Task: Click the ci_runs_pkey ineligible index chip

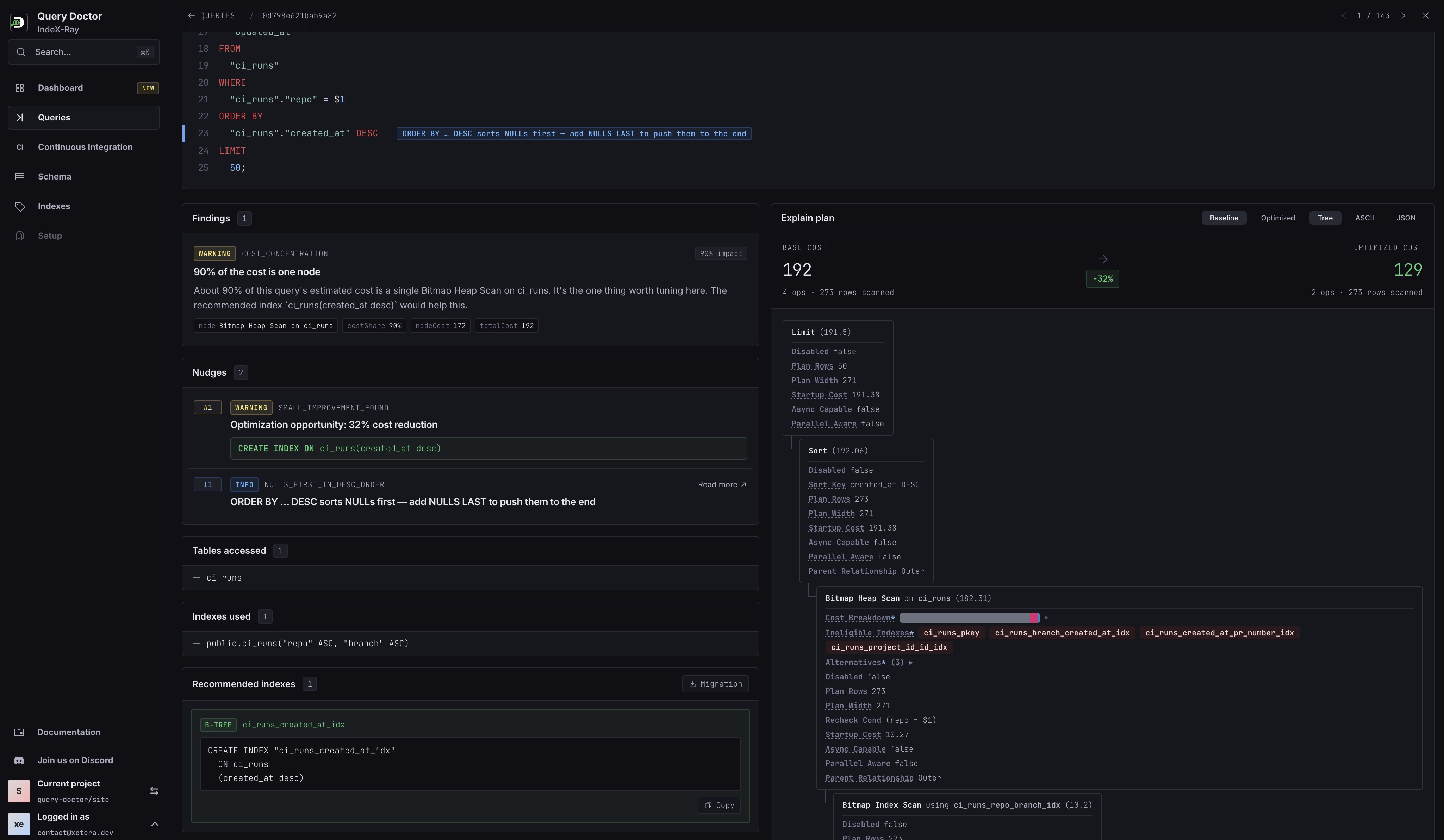Action: coord(951,633)
